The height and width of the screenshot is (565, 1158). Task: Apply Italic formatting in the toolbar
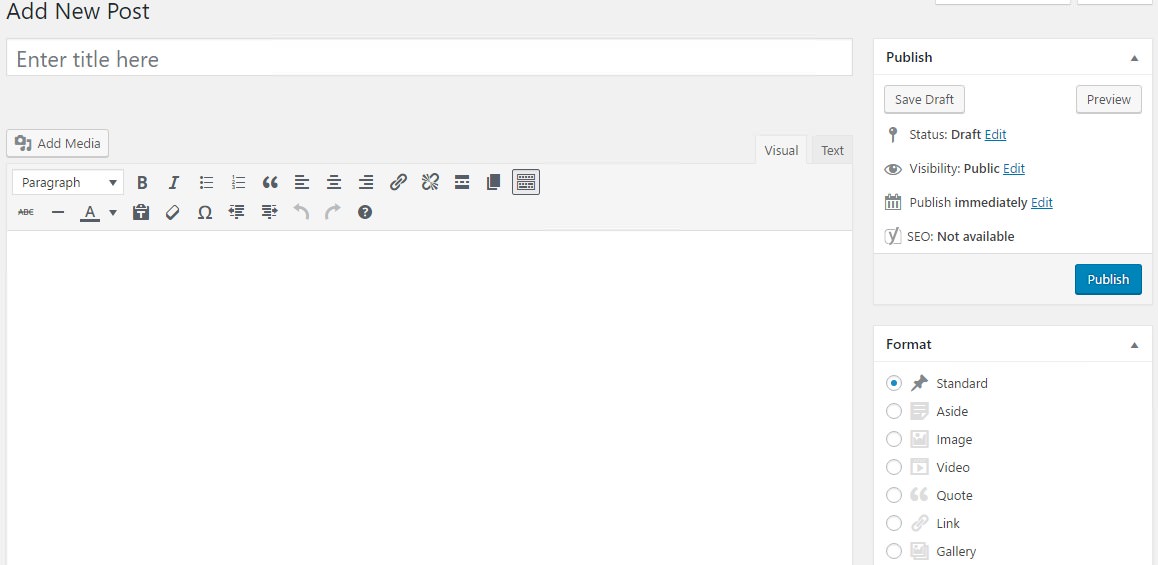click(174, 182)
